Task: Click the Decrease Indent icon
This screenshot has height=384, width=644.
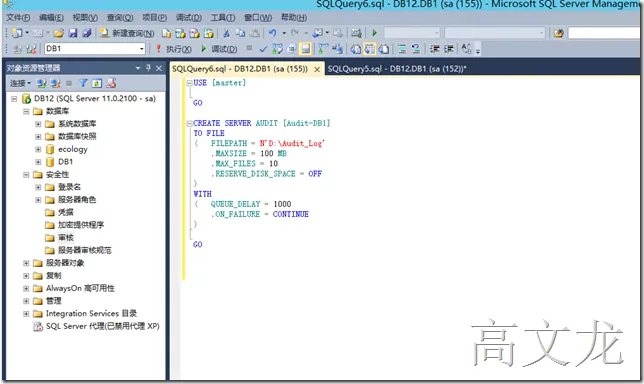Action: [x=434, y=49]
